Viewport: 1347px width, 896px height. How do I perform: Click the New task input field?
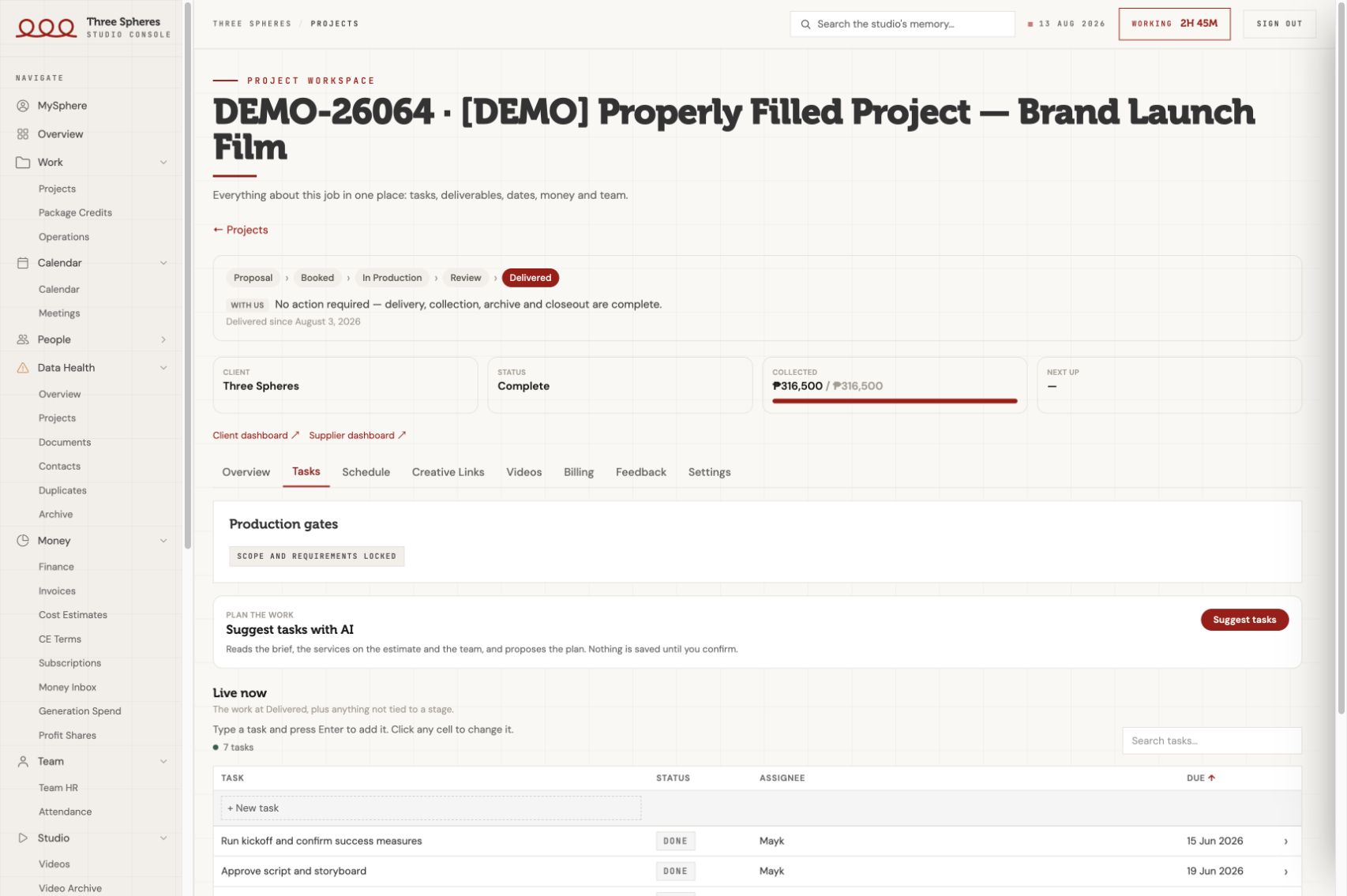pos(430,808)
